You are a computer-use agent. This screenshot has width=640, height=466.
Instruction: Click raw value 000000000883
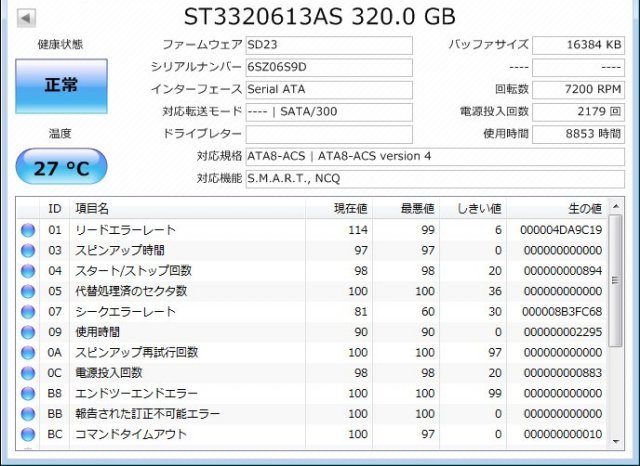tap(563, 373)
